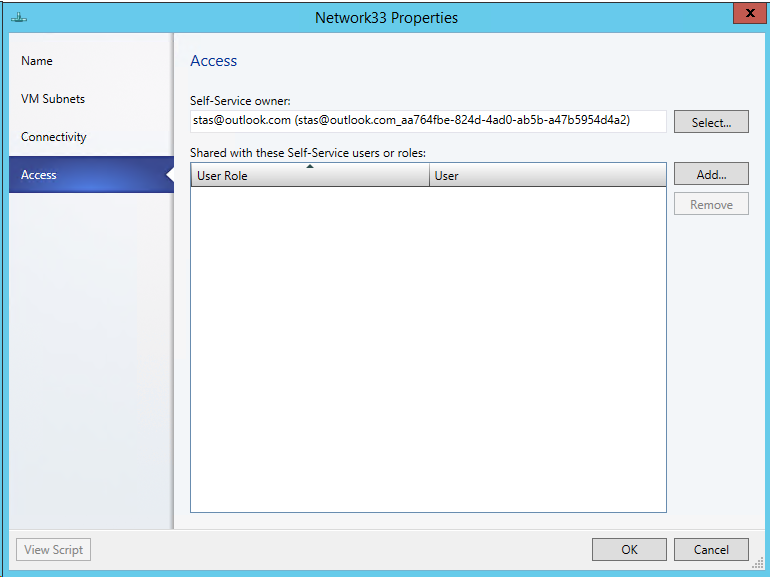Cancel the properties dialog
This screenshot has width=770, height=577.
[x=711, y=549]
